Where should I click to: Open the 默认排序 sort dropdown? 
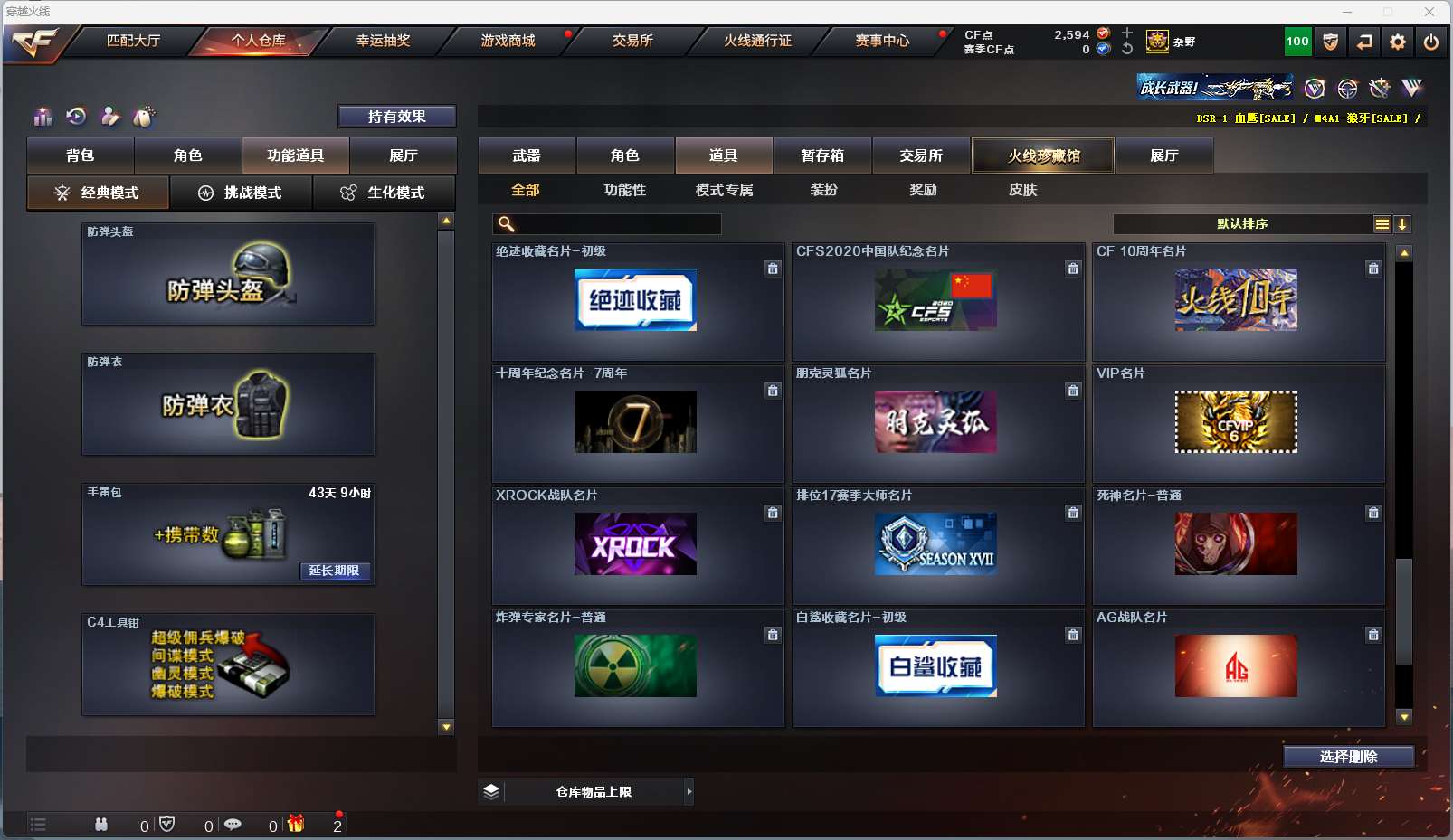1242,224
